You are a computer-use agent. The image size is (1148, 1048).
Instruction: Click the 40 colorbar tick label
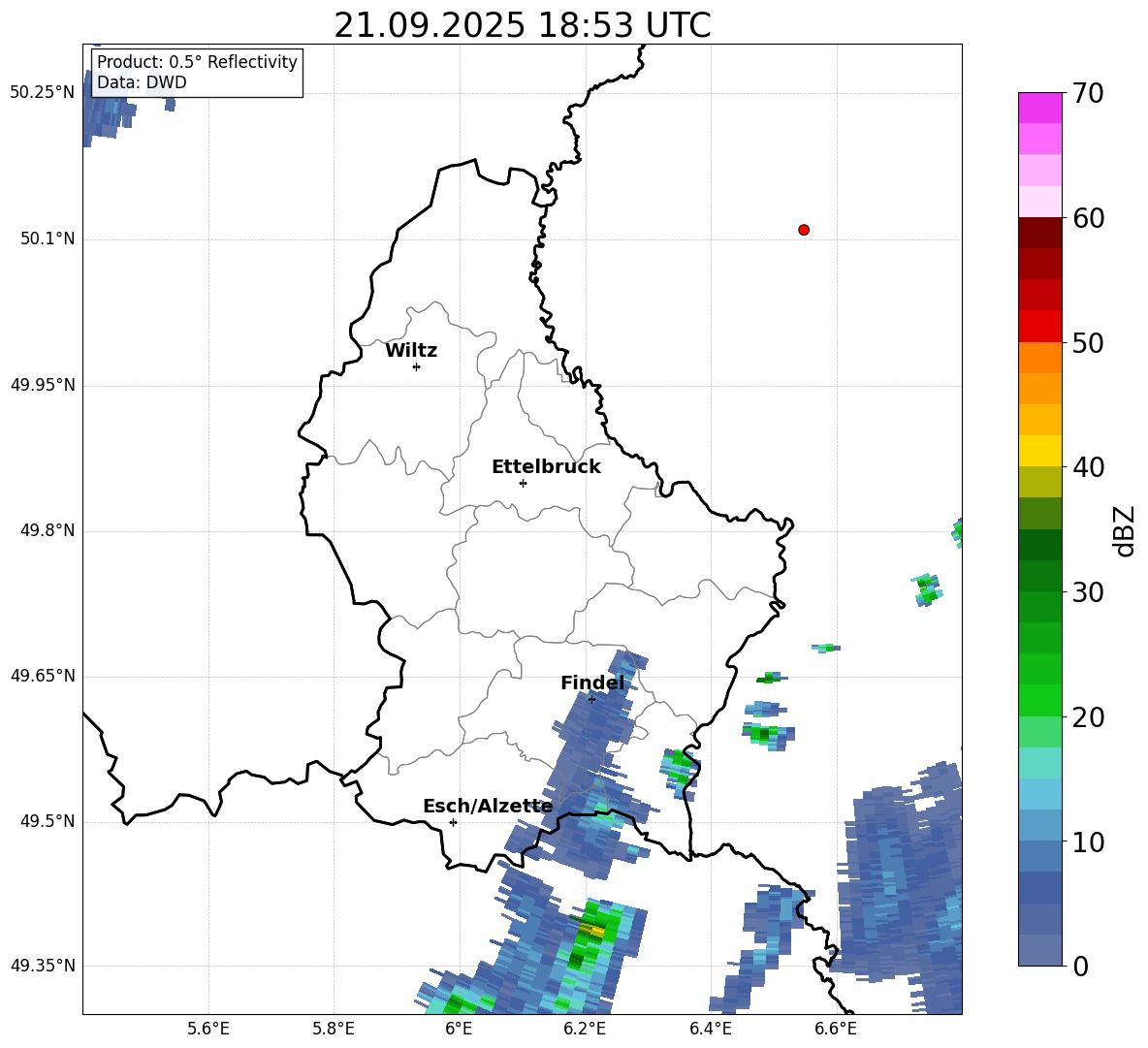[1087, 467]
